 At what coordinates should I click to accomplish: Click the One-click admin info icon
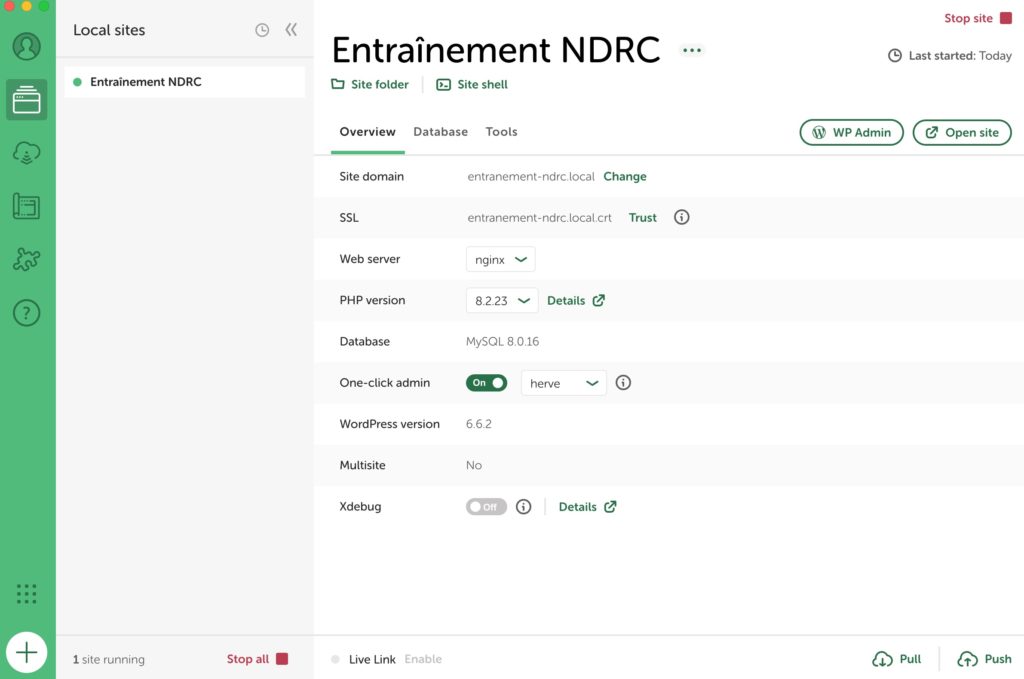[x=623, y=383]
